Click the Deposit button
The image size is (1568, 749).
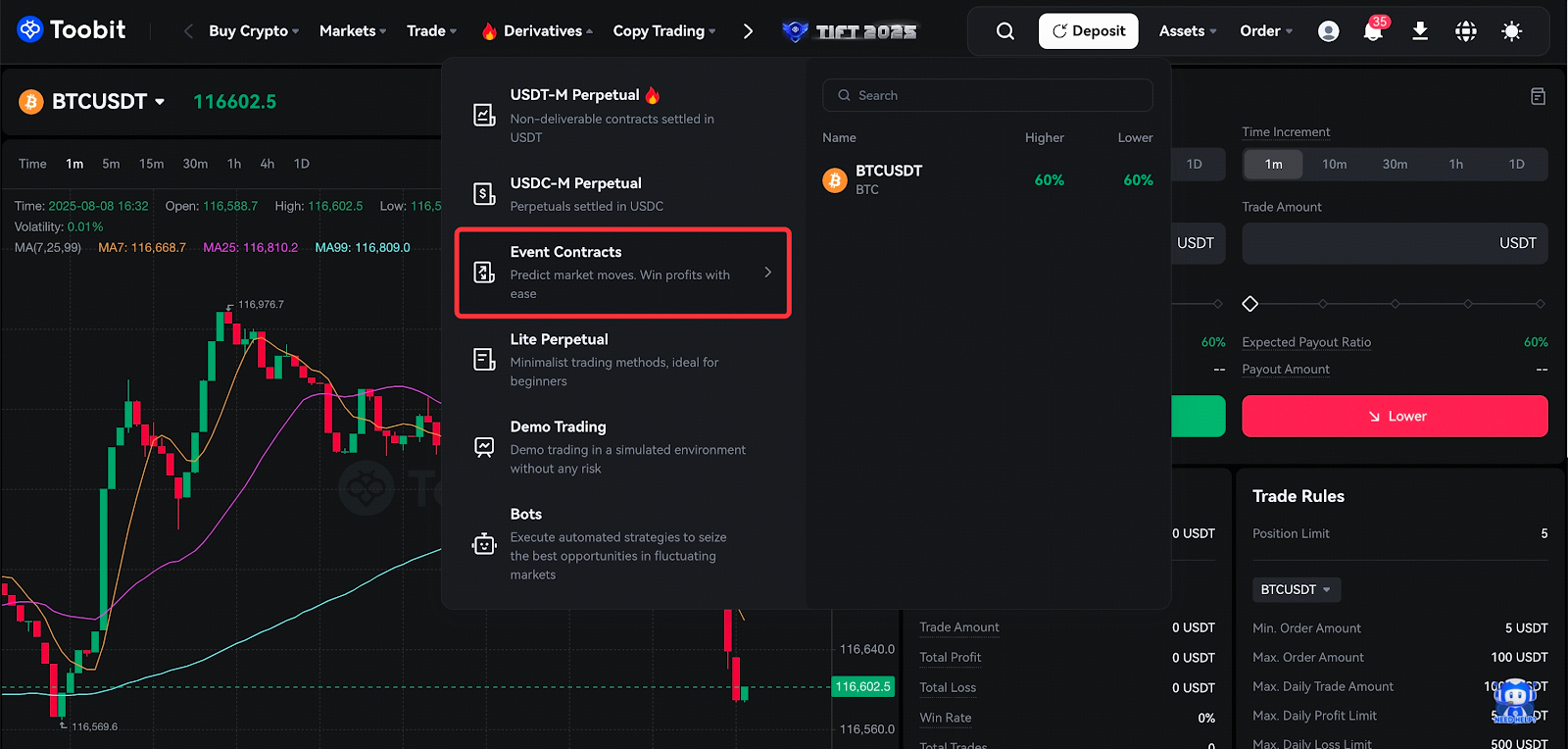click(1089, 31)
